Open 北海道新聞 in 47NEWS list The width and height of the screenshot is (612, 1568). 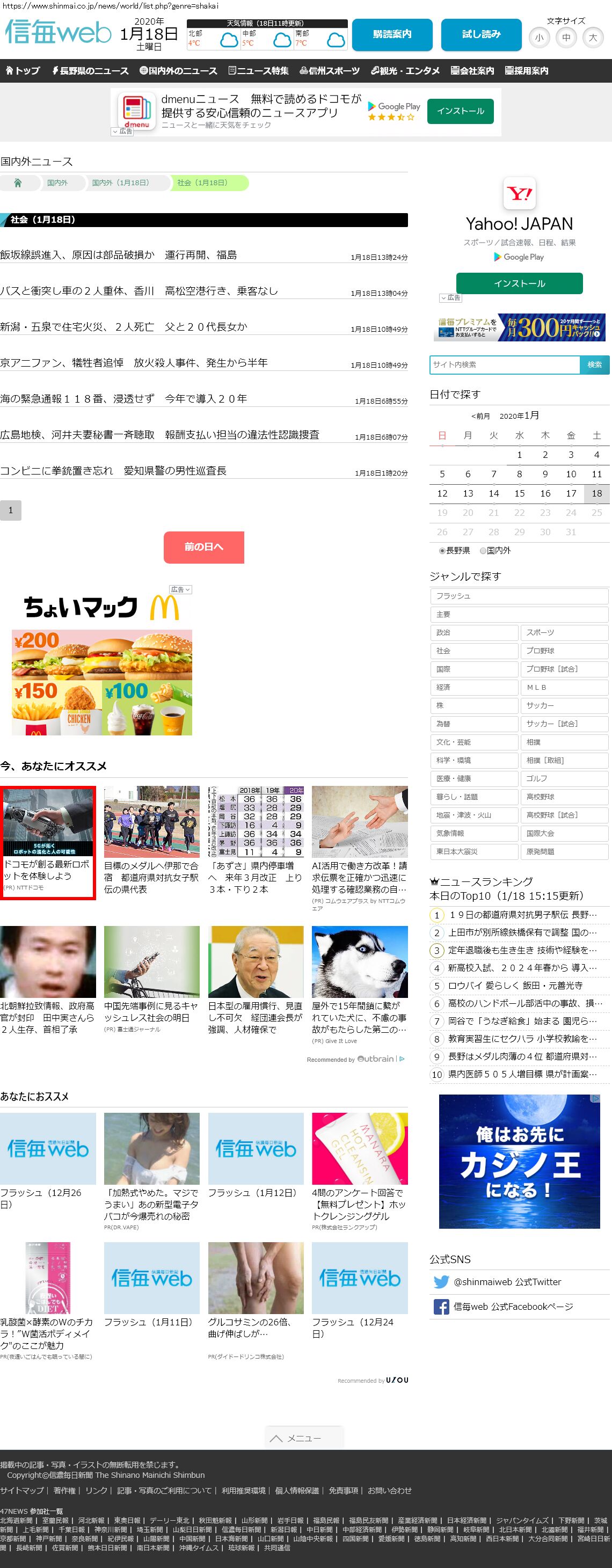(17, 1521)
